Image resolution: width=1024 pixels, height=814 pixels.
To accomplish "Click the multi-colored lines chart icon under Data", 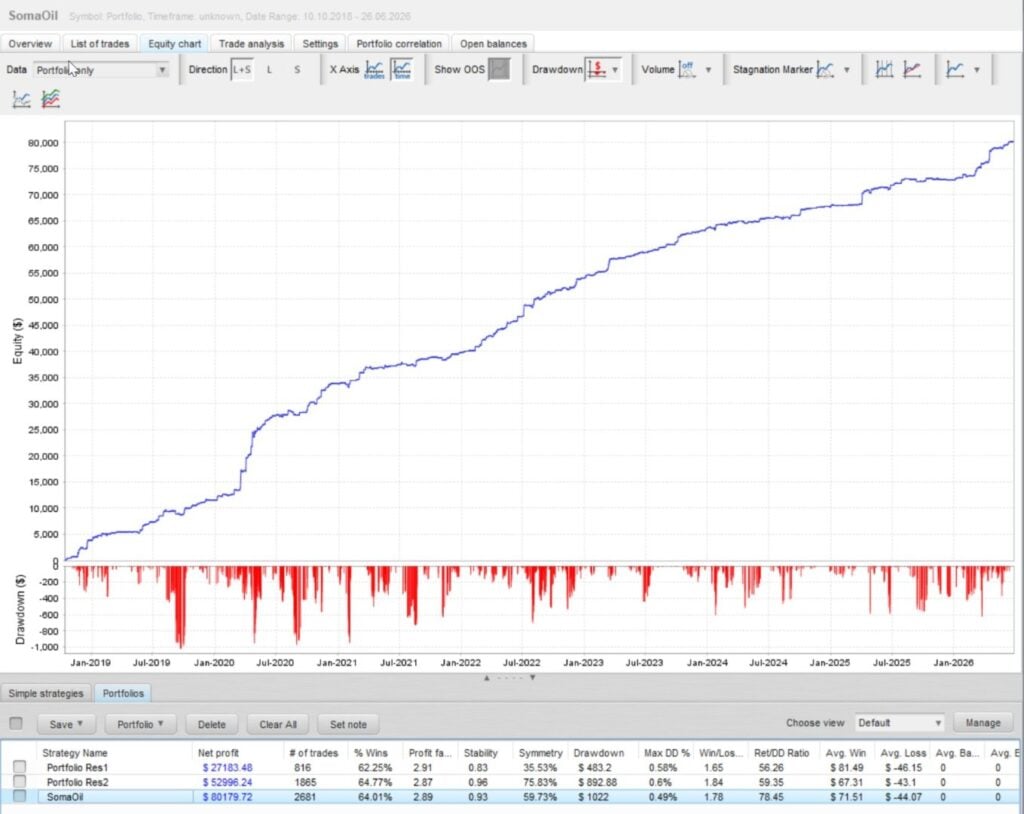I will 50,99.
